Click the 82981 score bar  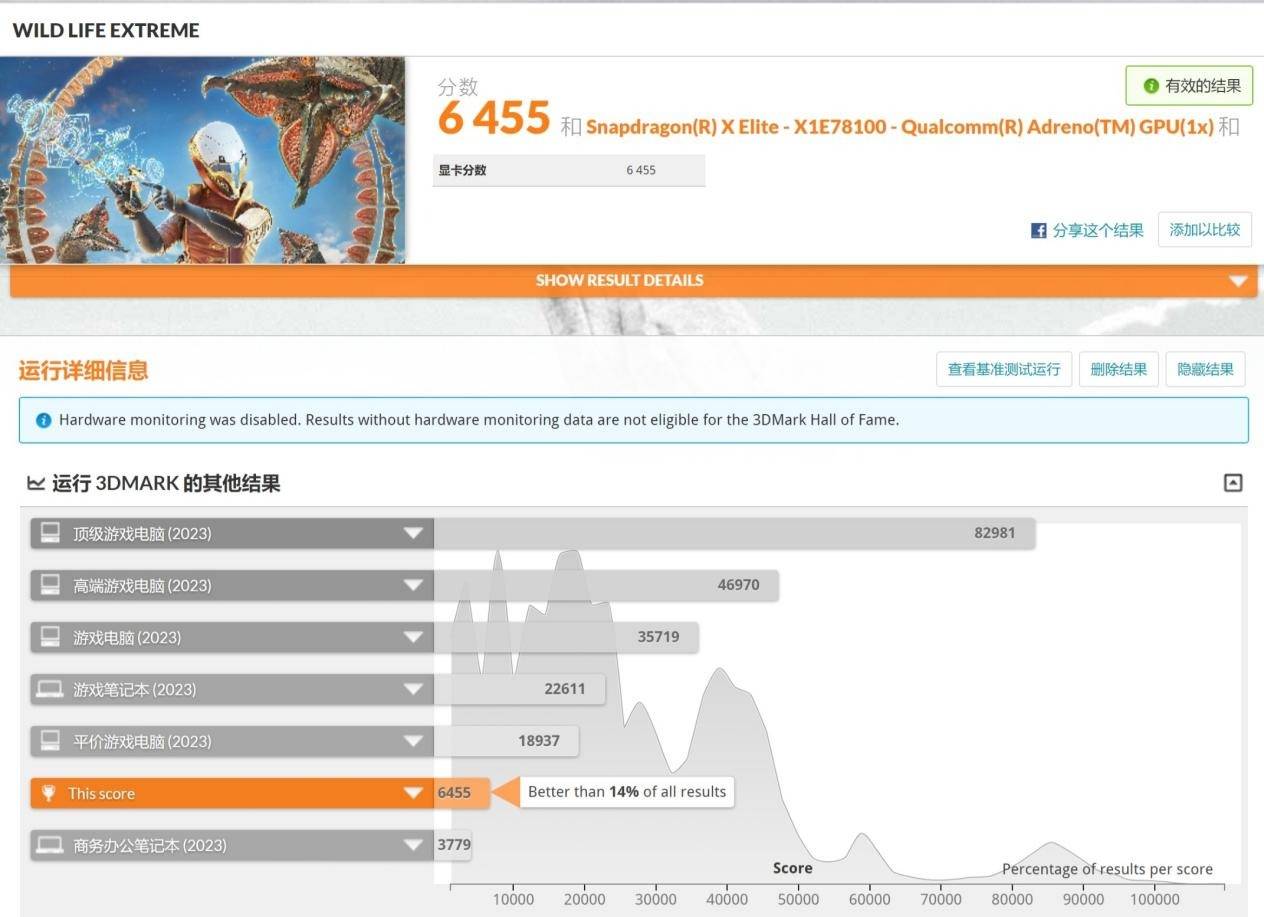point(734,533)
